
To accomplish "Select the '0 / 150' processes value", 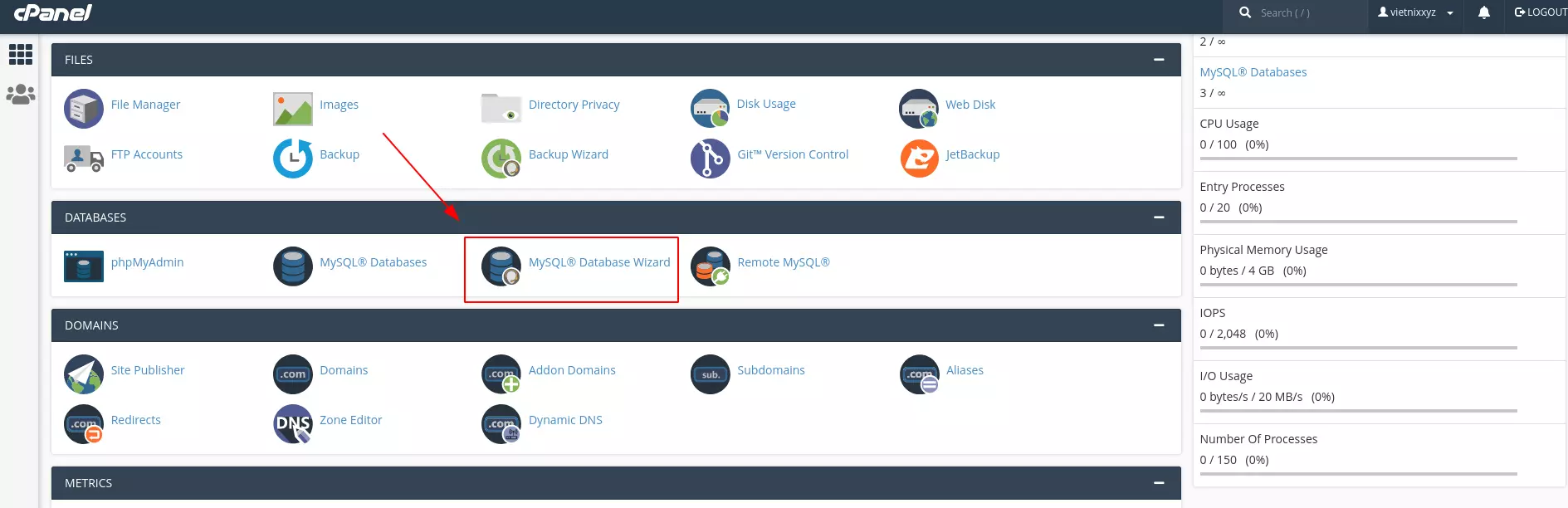I will click(1218, 460).
